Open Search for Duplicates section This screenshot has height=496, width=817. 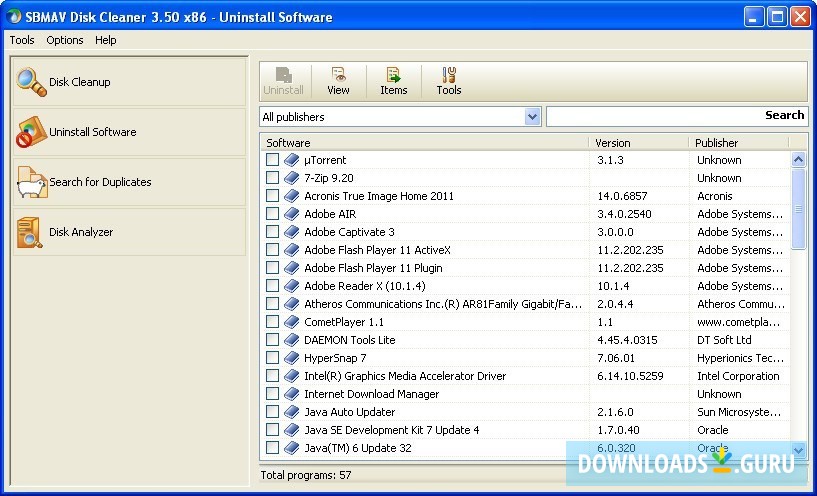click(129, 182)
